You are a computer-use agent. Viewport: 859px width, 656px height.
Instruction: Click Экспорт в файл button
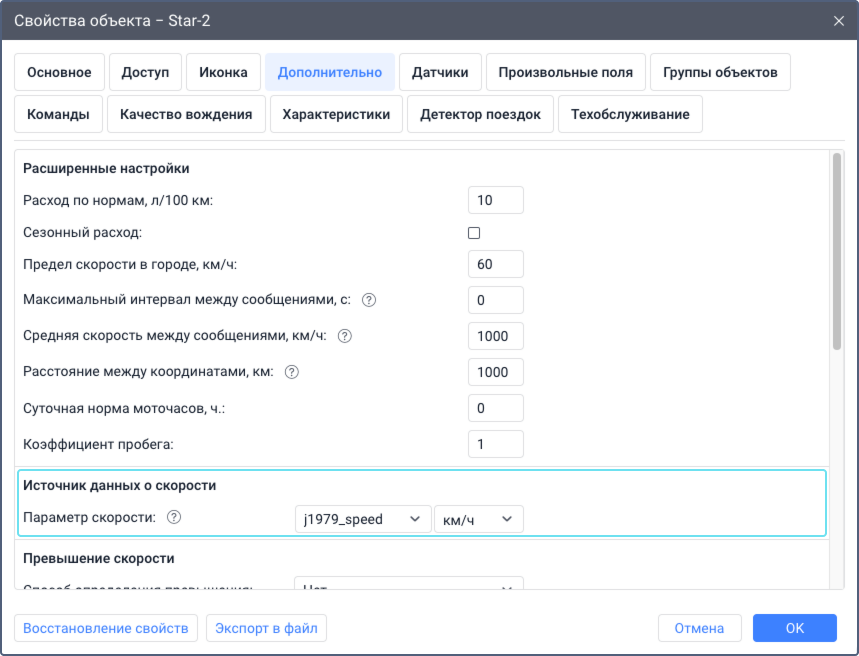266,628
